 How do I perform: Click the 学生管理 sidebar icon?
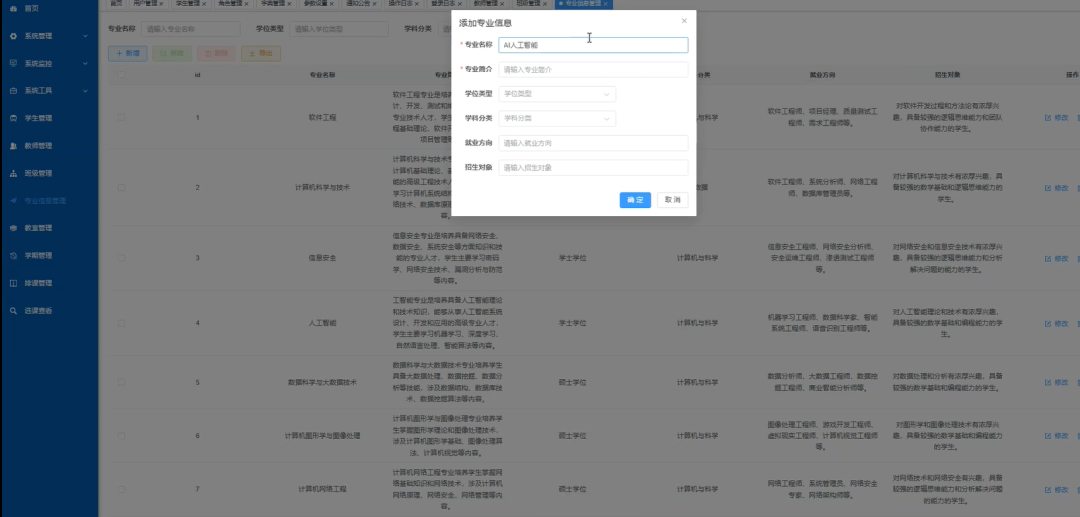pos(14,118)
